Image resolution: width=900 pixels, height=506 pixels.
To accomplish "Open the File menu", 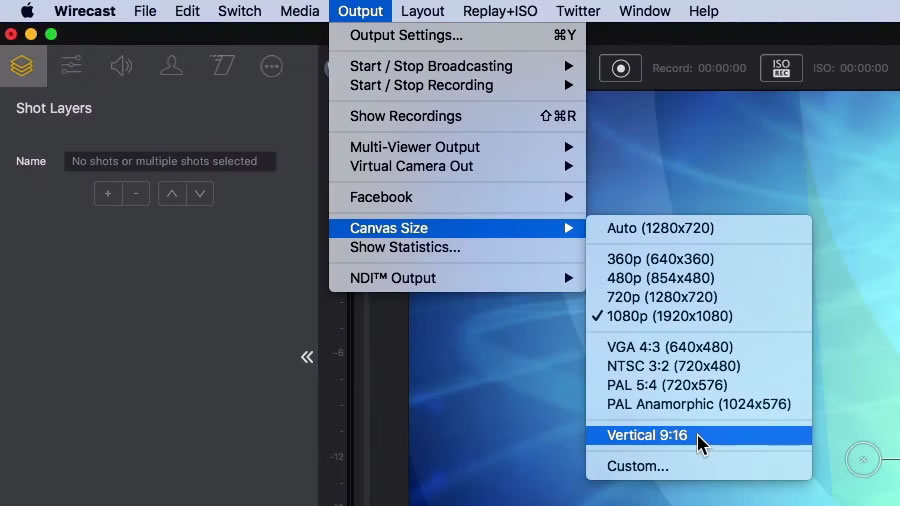I will pyautogui.click(x=145, y=11).
